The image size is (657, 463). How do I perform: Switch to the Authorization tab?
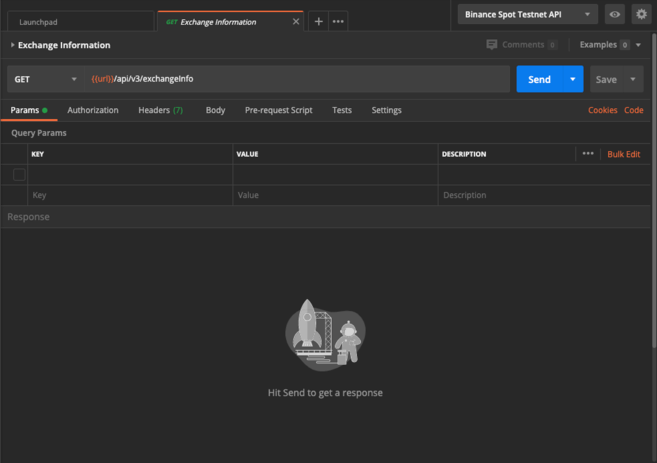pyautogui.click(x=93, y=110)
